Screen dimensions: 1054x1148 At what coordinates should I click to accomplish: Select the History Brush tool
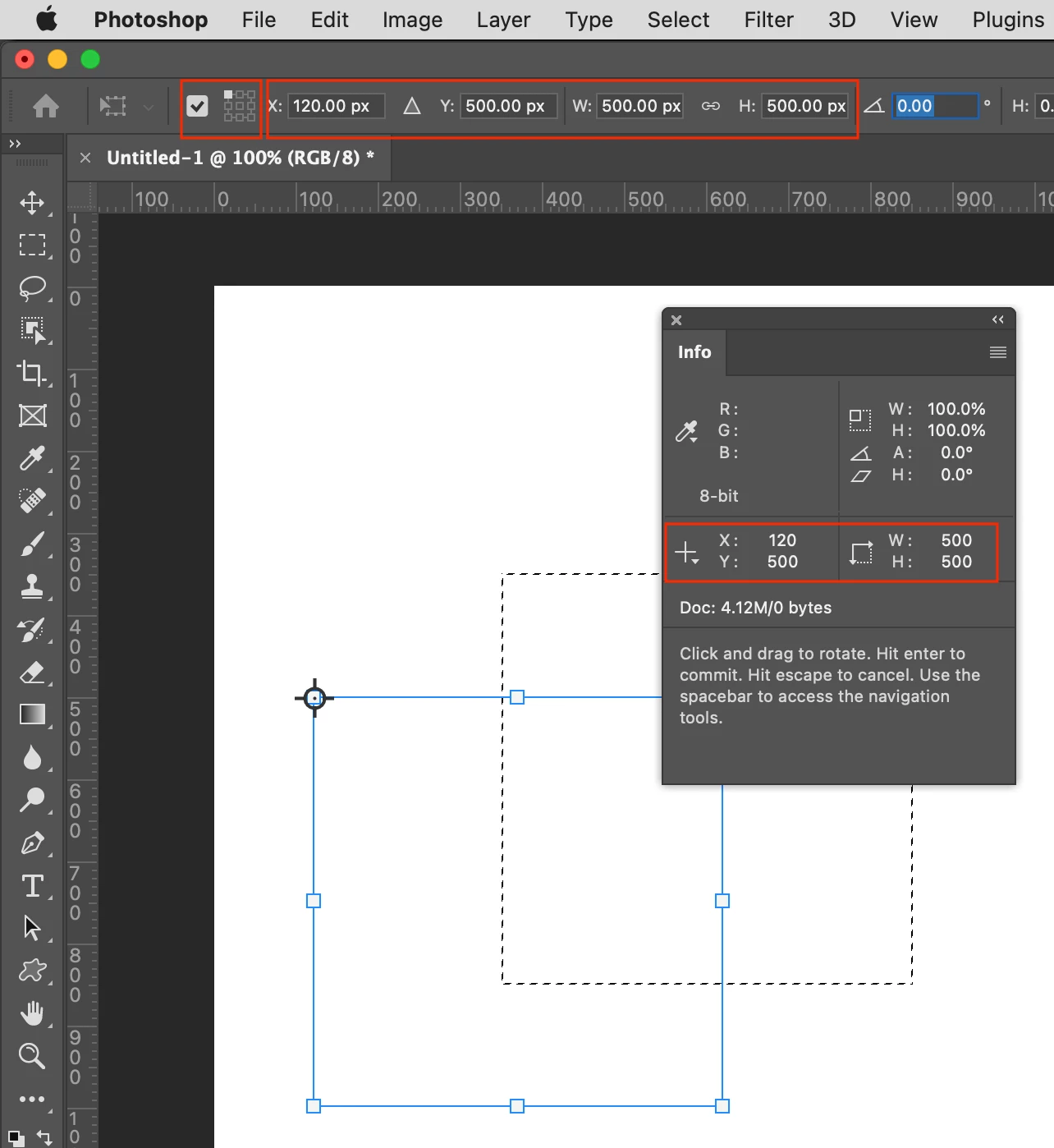click(32, 630)
